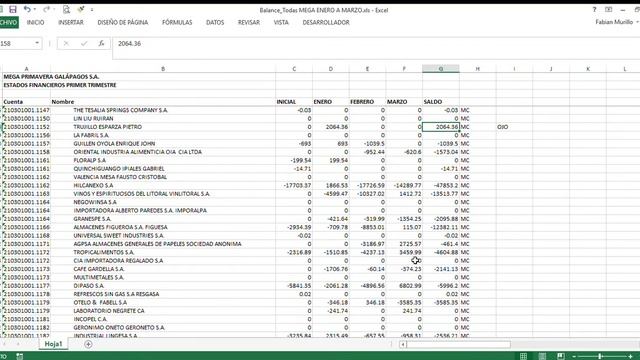Select account cell 210301001.1147
The width and height of the screenshot is (640, 360).
26,110
